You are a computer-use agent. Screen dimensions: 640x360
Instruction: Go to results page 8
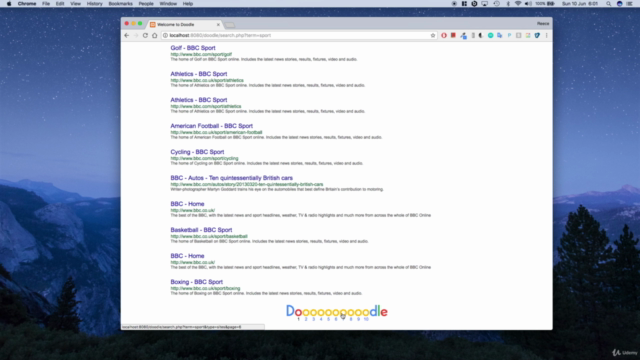point(351,319)
